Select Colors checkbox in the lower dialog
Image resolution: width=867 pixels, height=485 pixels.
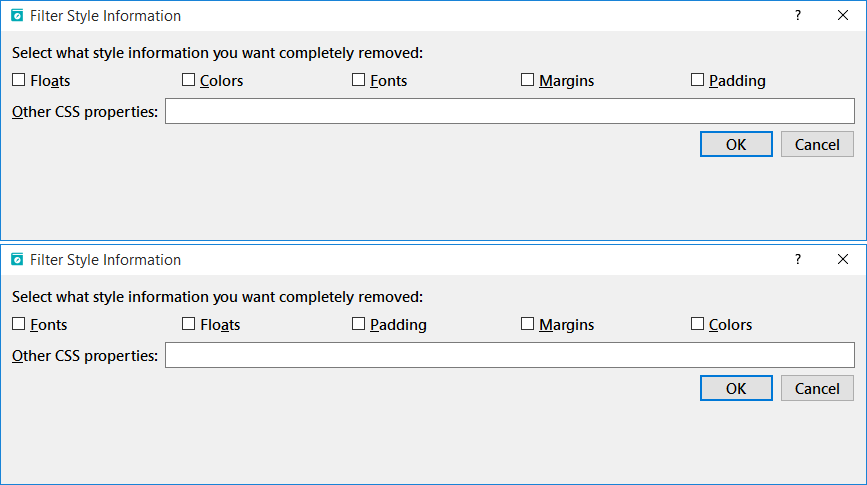coord(698,324)
